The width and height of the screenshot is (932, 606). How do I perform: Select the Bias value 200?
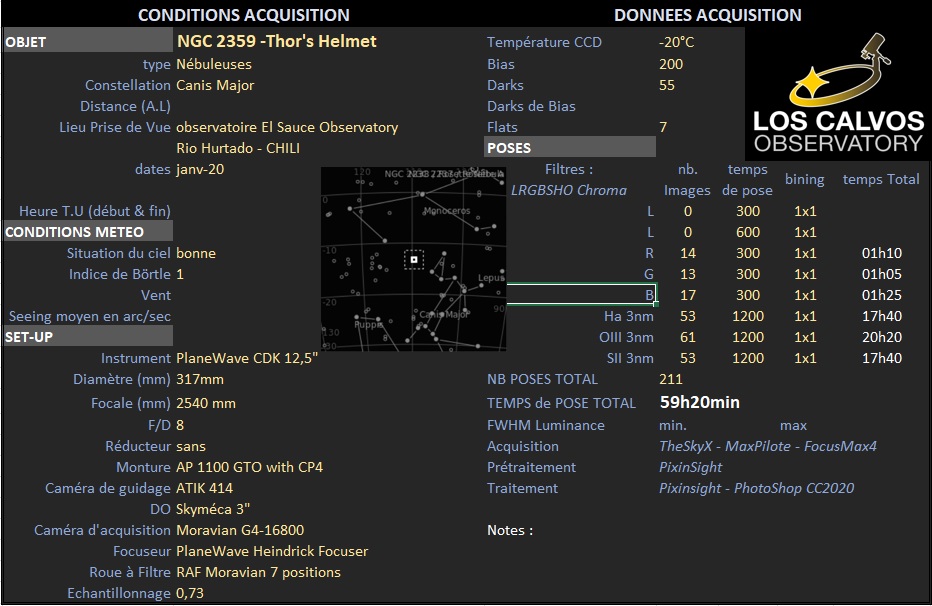[671, 64]
